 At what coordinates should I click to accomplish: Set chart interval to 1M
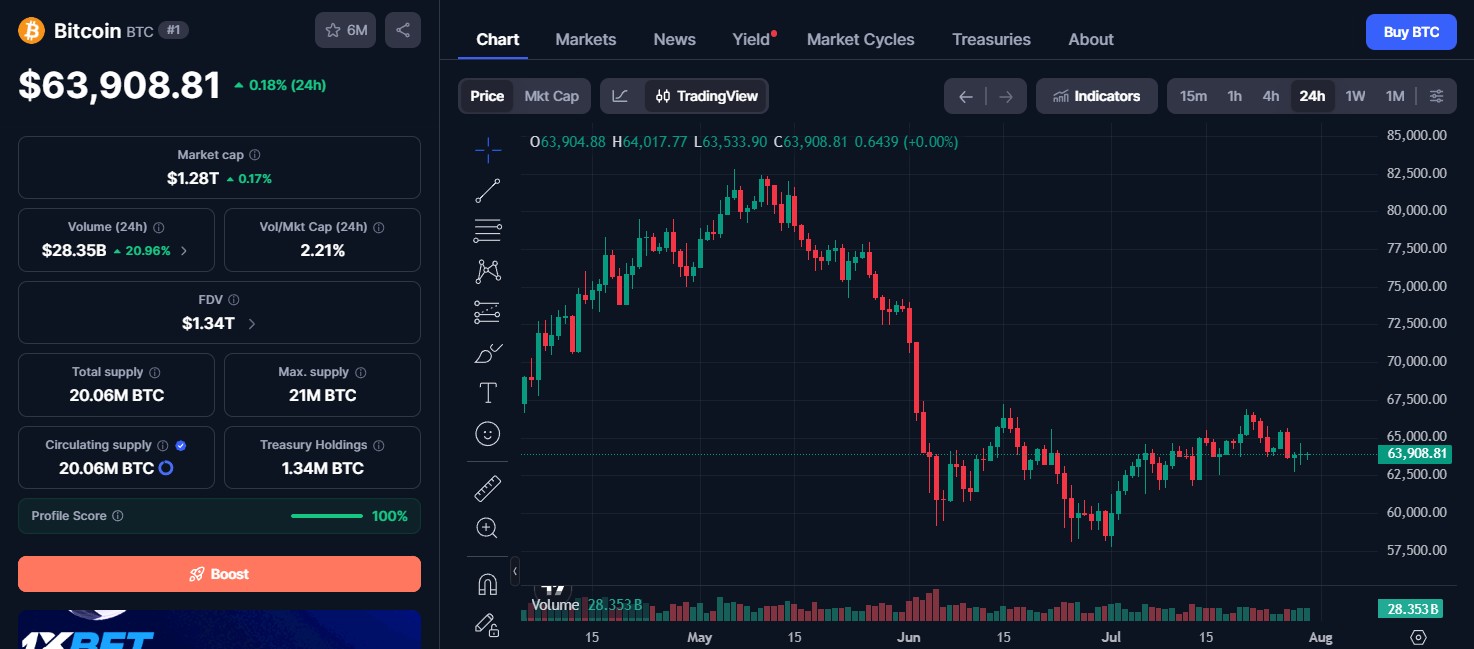click(x=1395, y=96)
